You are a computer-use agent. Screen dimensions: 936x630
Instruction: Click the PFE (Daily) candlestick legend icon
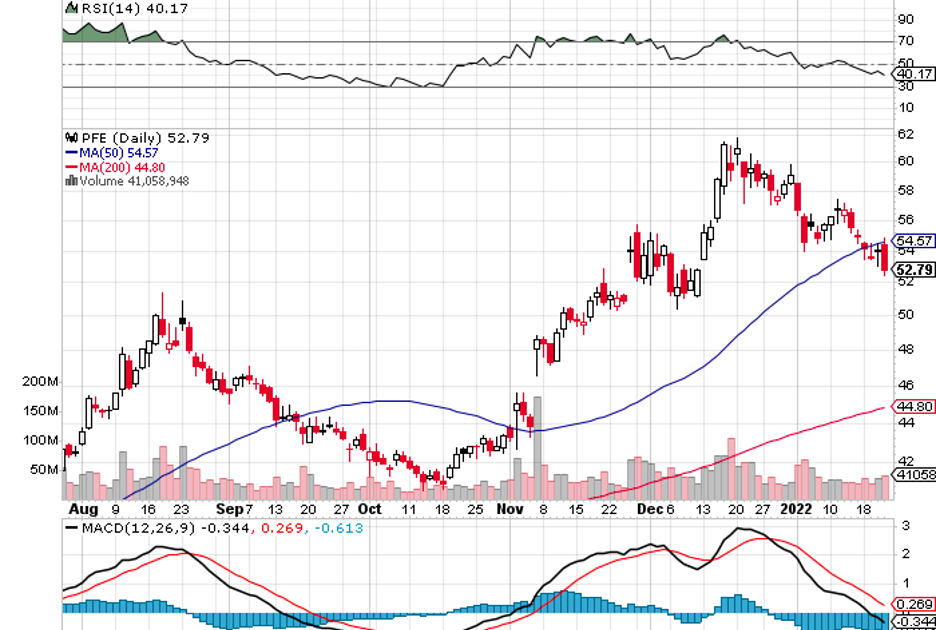70,137
